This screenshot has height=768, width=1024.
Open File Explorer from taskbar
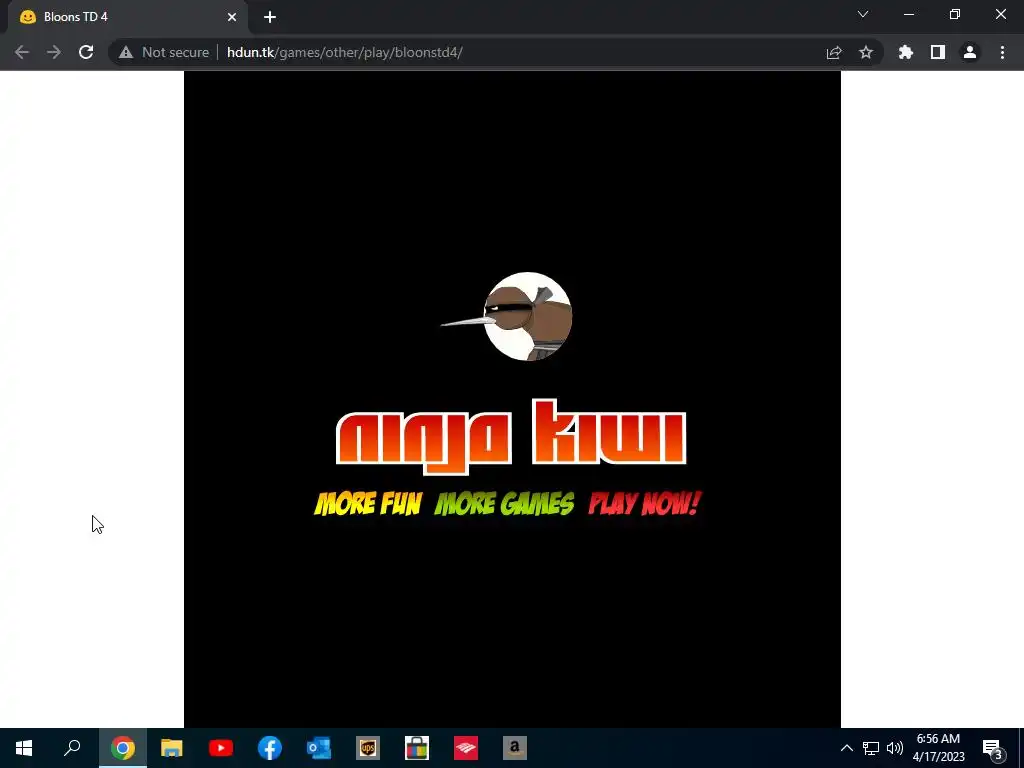pyautogui.click(x=172, y=748)
